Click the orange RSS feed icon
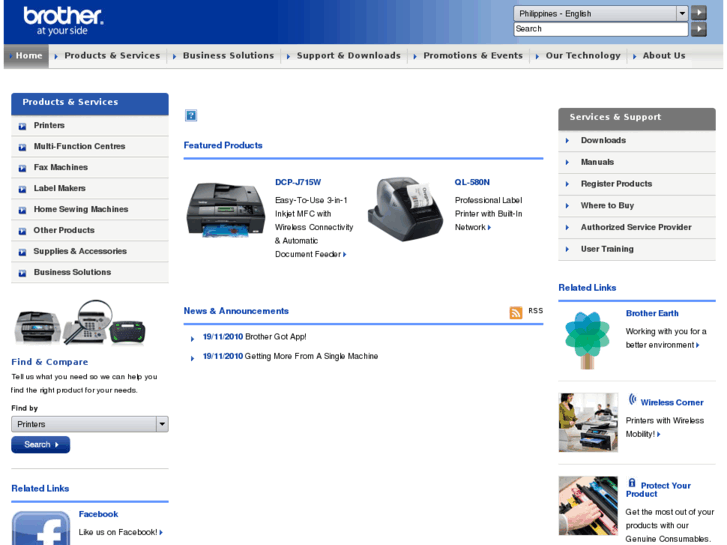727x545 pixels. click(516, 312)
